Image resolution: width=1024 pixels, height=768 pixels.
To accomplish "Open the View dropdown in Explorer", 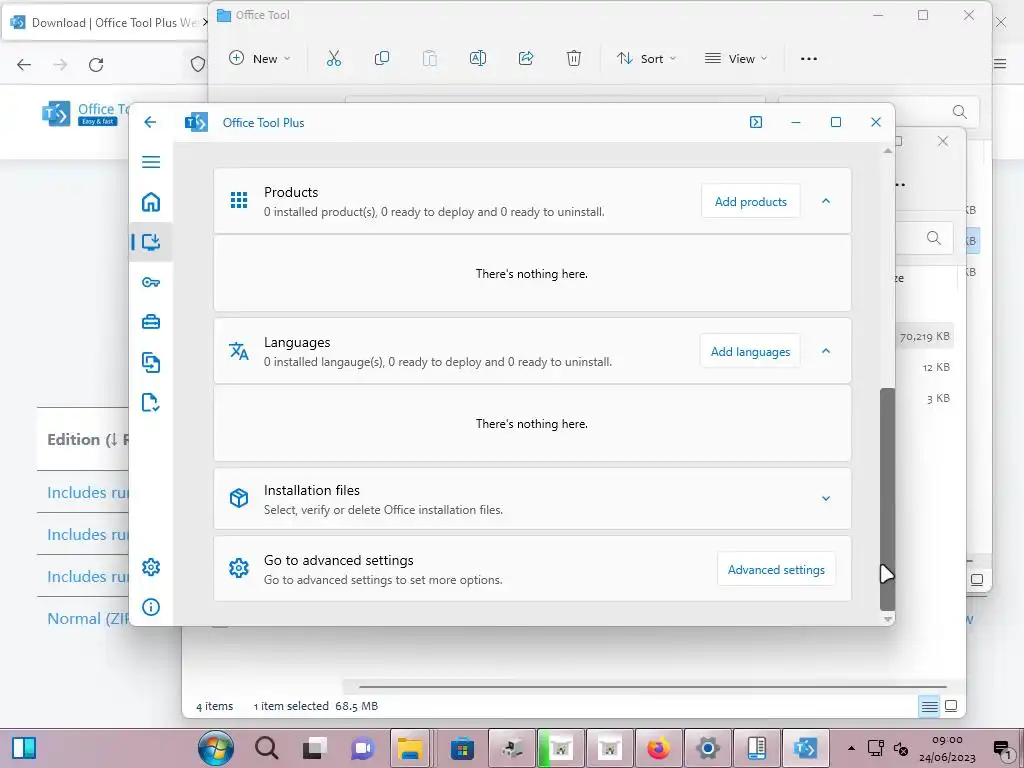I will click(x=735, y=59).
